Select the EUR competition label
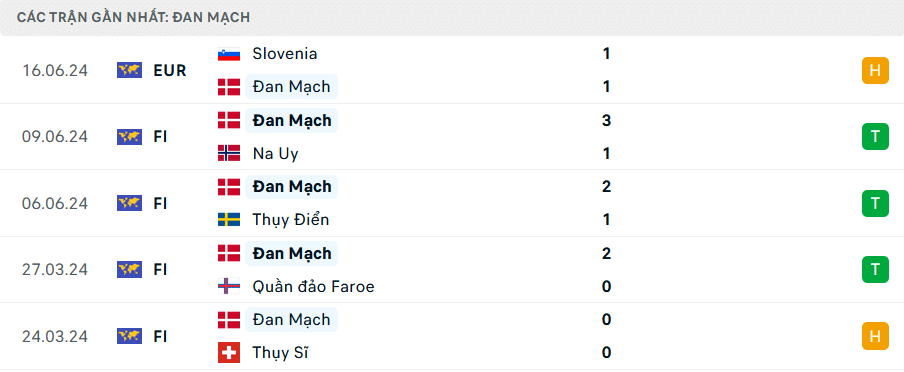Viewport: 904px width, 372px height. pyautogui.click(x=170, y=70)
